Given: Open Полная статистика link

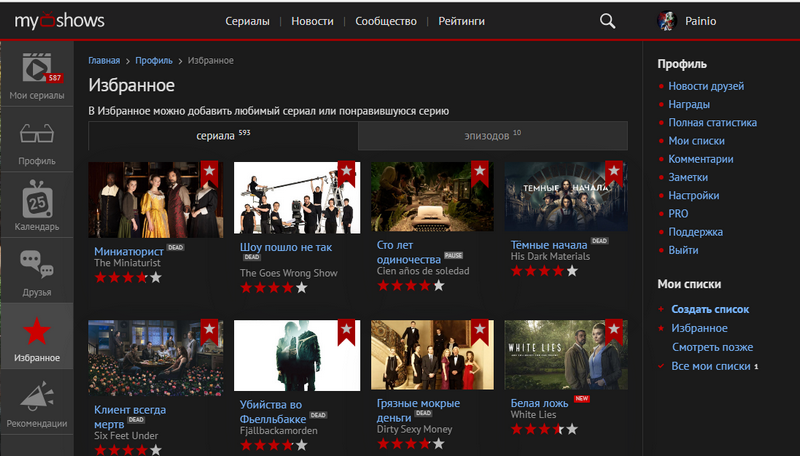Looking at the screenshot, I should click(x=712, y=122).
